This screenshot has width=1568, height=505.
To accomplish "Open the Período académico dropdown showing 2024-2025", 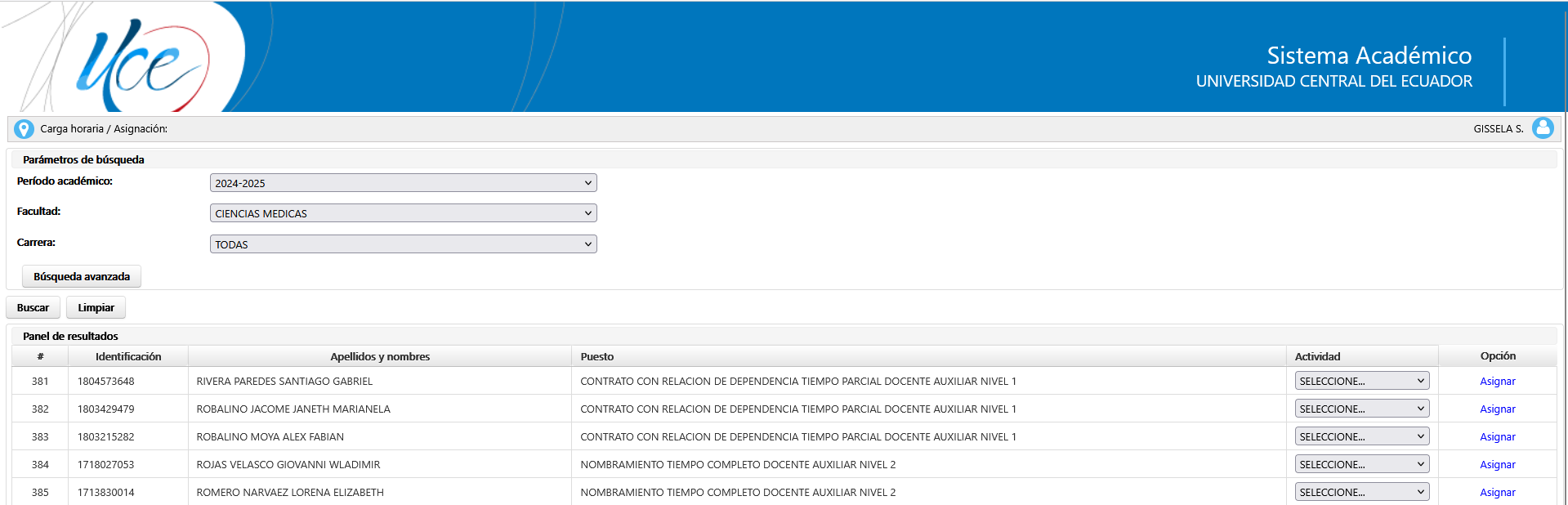I will coord(404,183).
